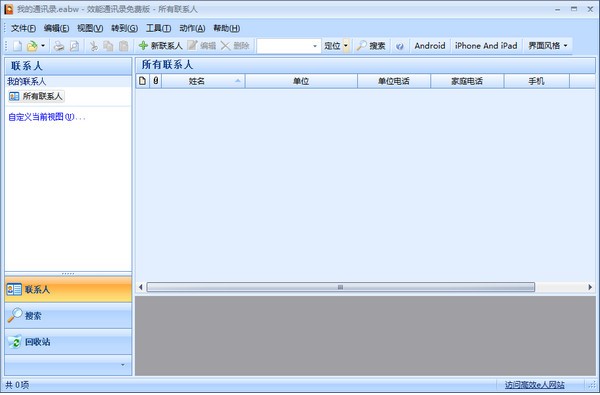Viewport: 600px width, 395px height.
Task: Expand the 定位 dropdown arrow
Action: tap(346, 46)
